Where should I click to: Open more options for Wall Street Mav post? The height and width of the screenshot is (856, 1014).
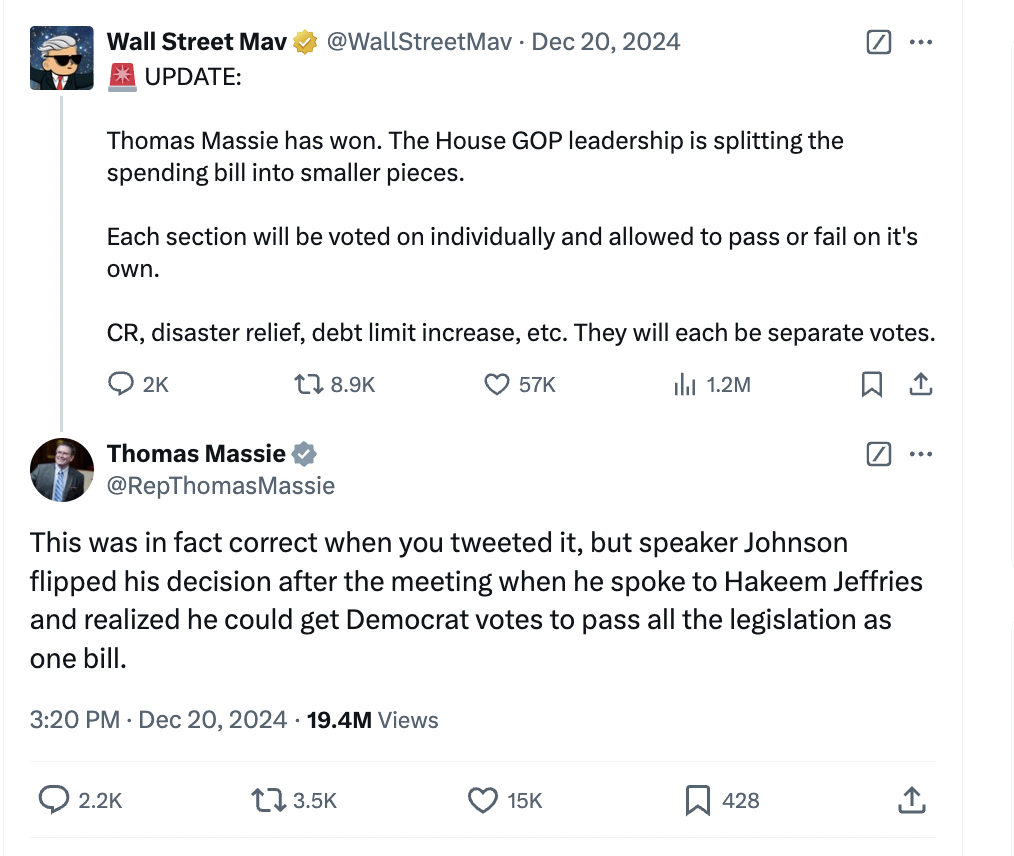921,42
